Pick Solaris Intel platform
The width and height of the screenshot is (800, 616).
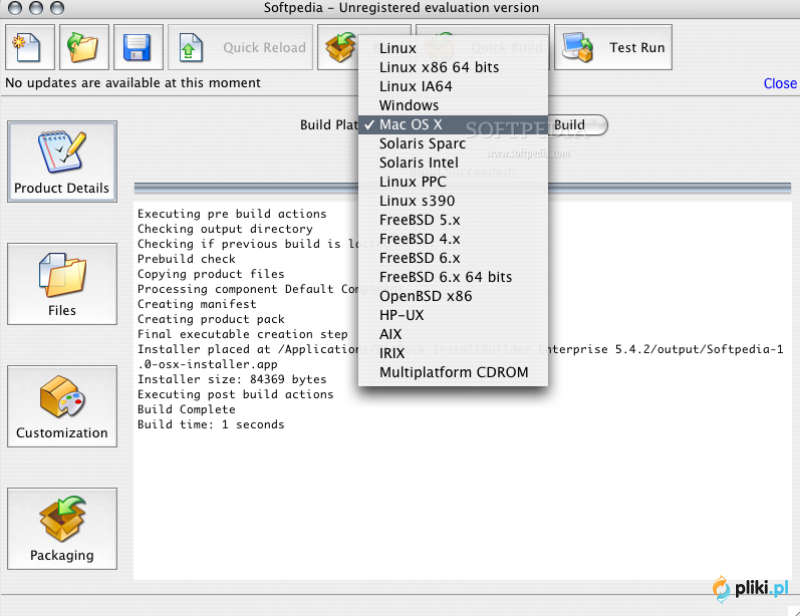(x=453, y=162)
